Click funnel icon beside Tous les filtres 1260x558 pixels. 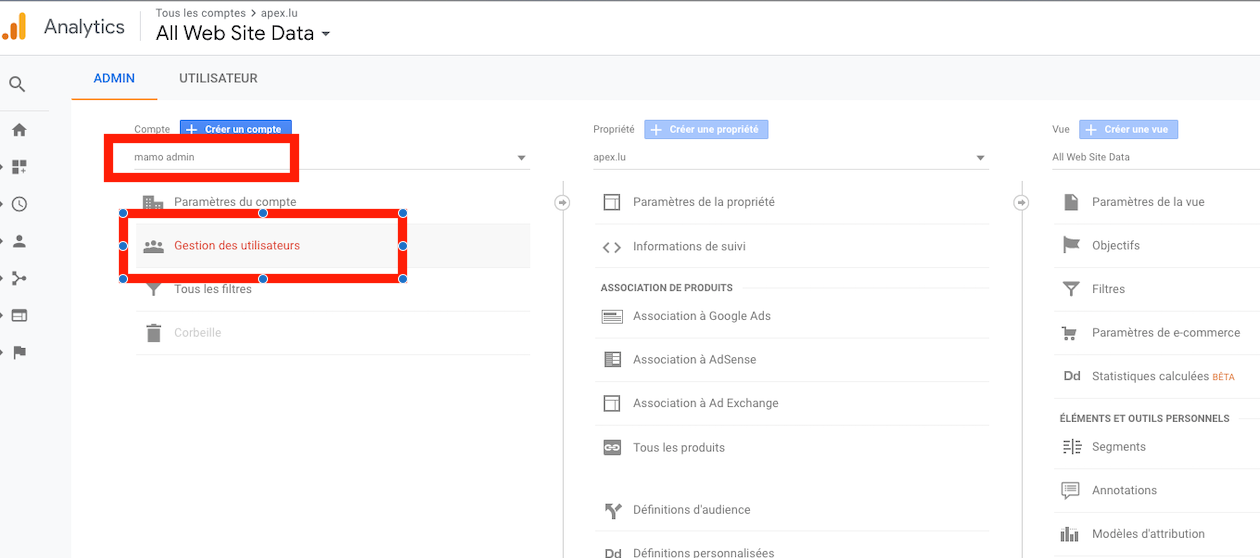[x=153, y=290]
